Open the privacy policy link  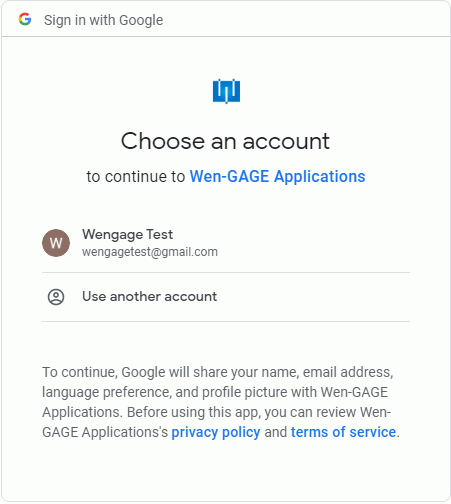click(216, 432)
